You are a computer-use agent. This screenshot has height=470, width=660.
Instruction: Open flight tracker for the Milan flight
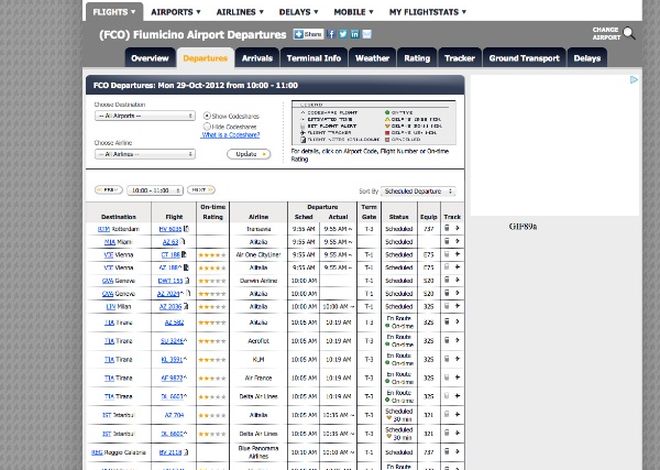point(457,306)
